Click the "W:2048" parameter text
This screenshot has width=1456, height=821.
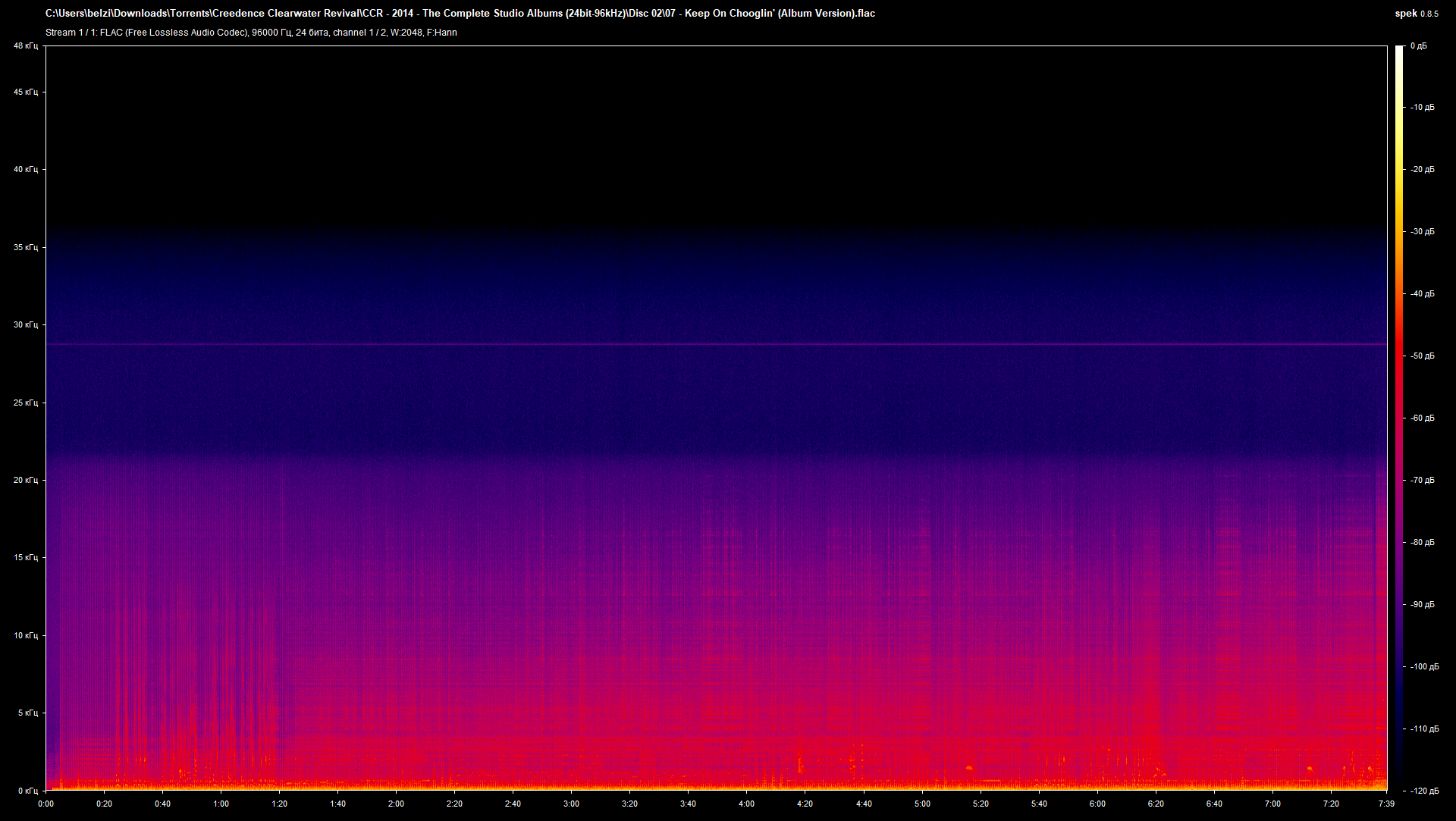(x=409, y=33)
